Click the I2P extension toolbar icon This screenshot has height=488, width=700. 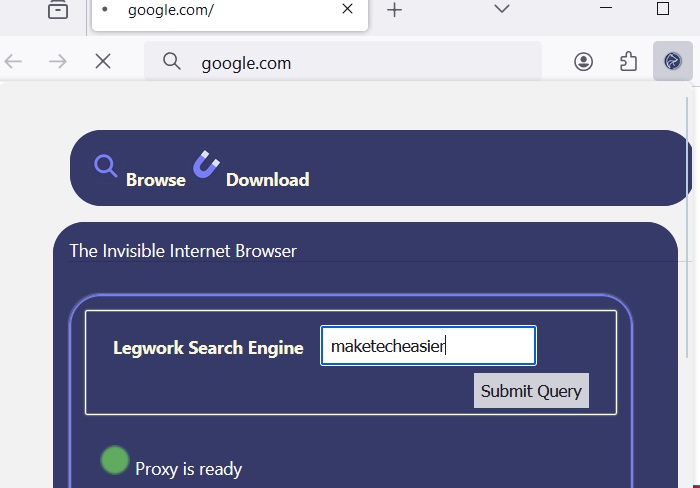[x=673, y=61]
